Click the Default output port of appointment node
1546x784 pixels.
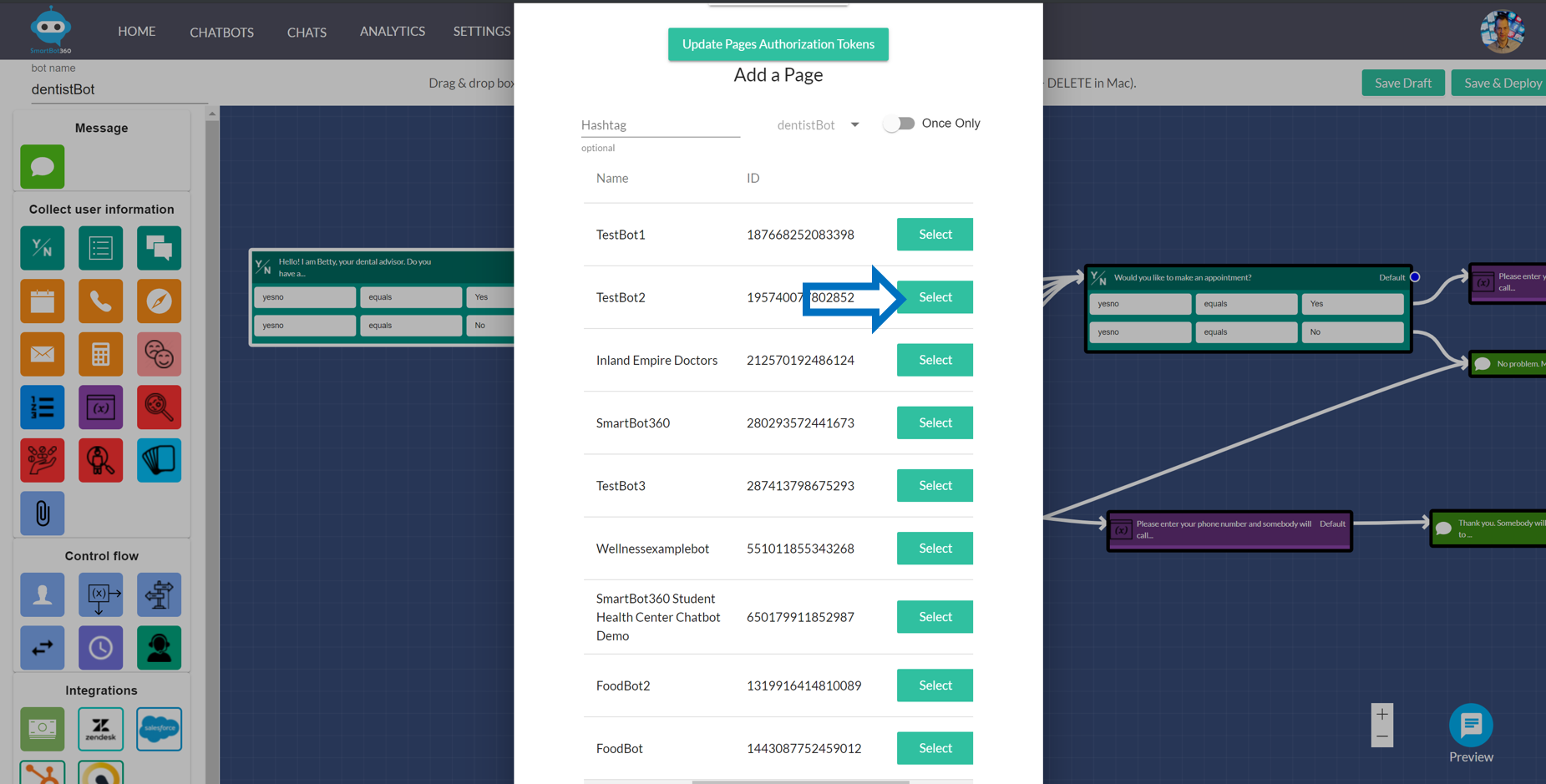[x=1415, y=277]
